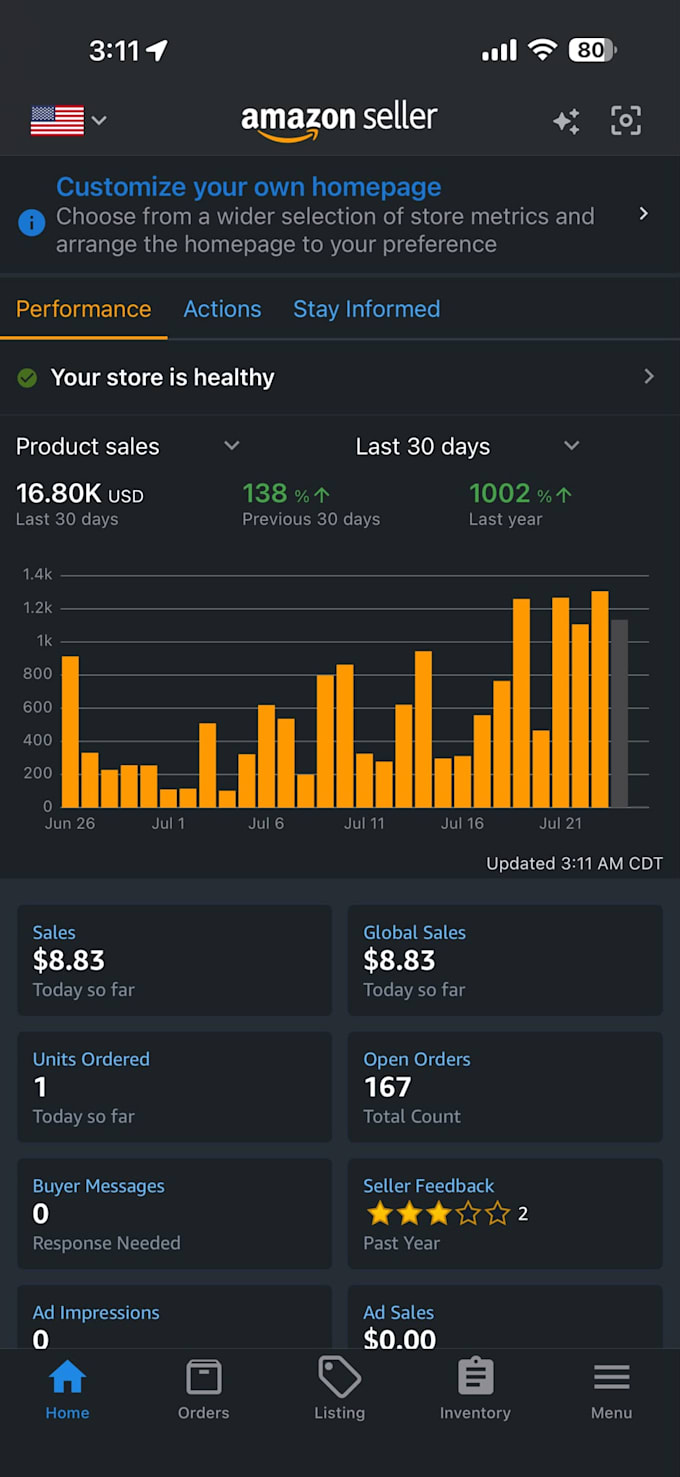
Task: Tap the Home icon in bottom bar
Action: tap(67, 1377)
